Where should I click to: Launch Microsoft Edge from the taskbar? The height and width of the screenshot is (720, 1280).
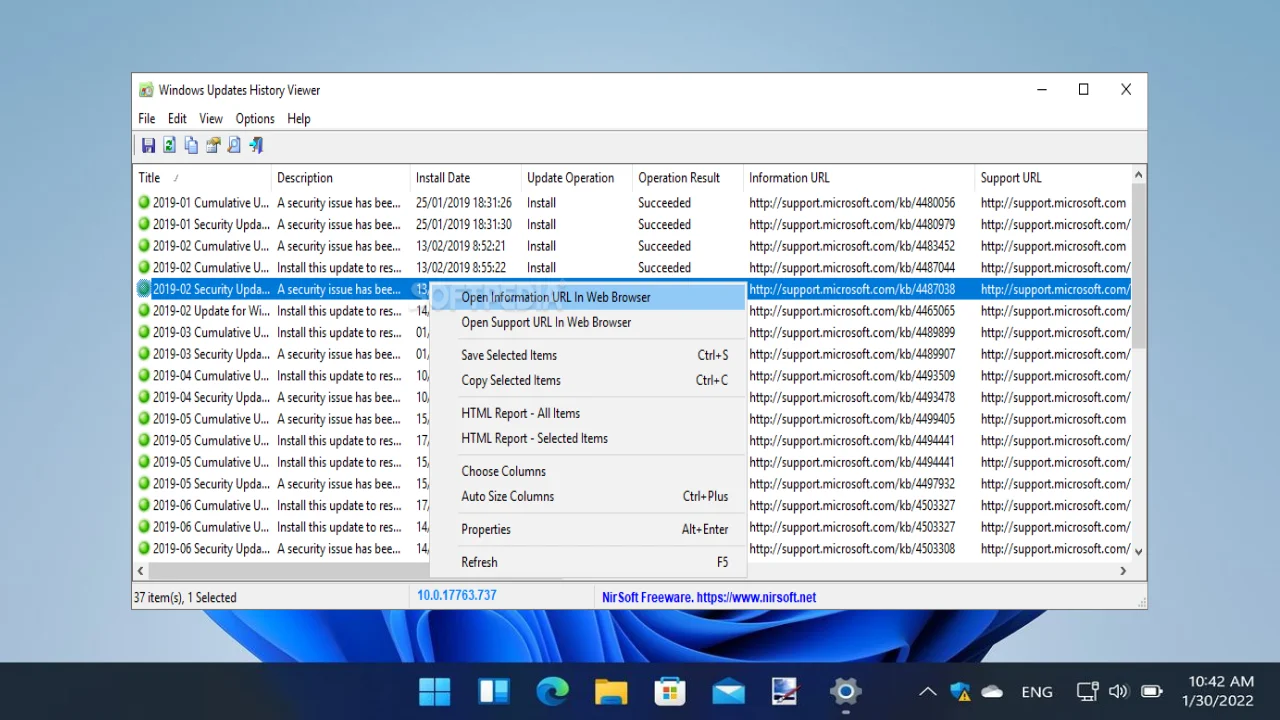pos(552,691)
